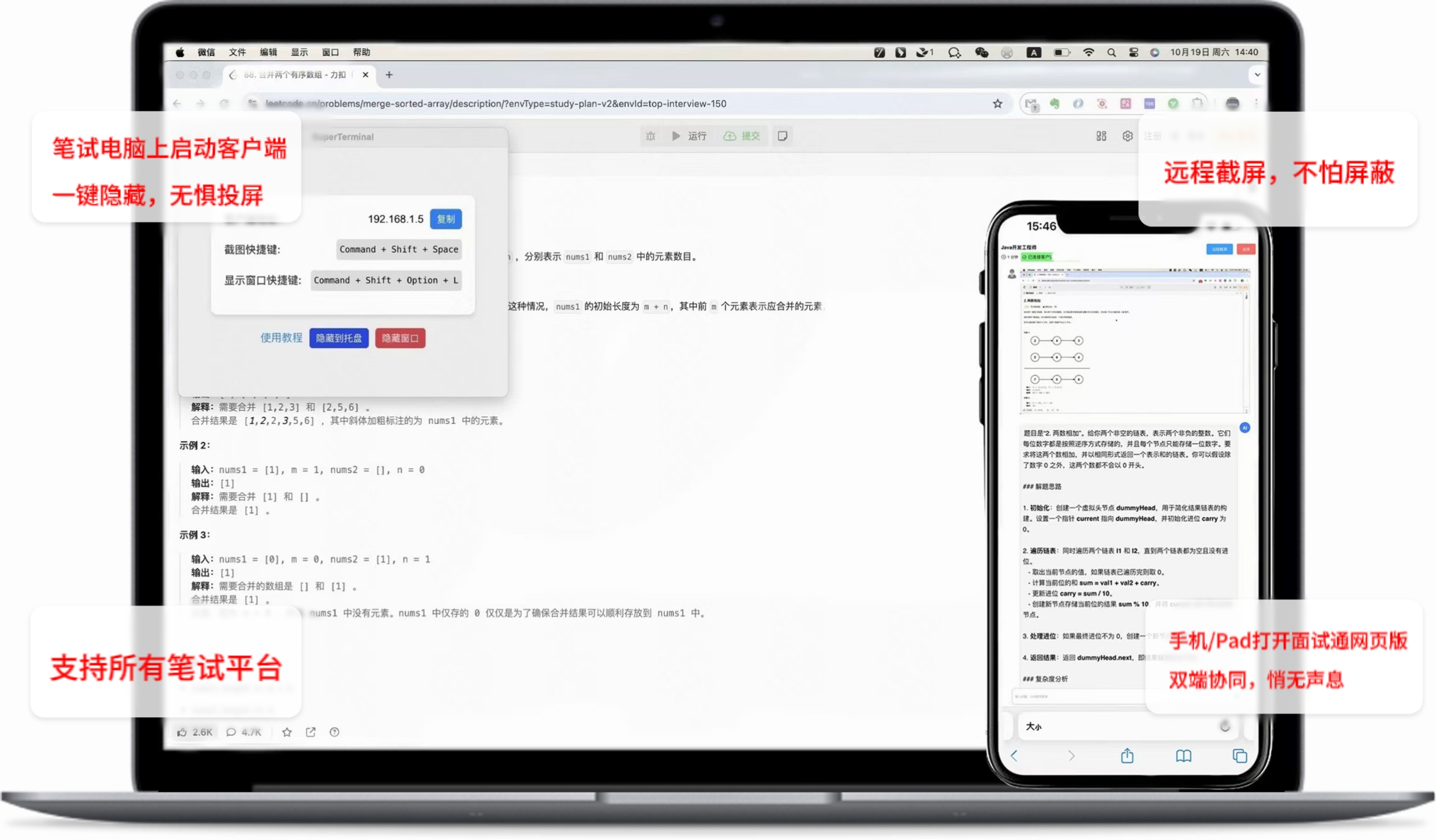Click the bookmark/star icon in address bar

click(998, 103)
